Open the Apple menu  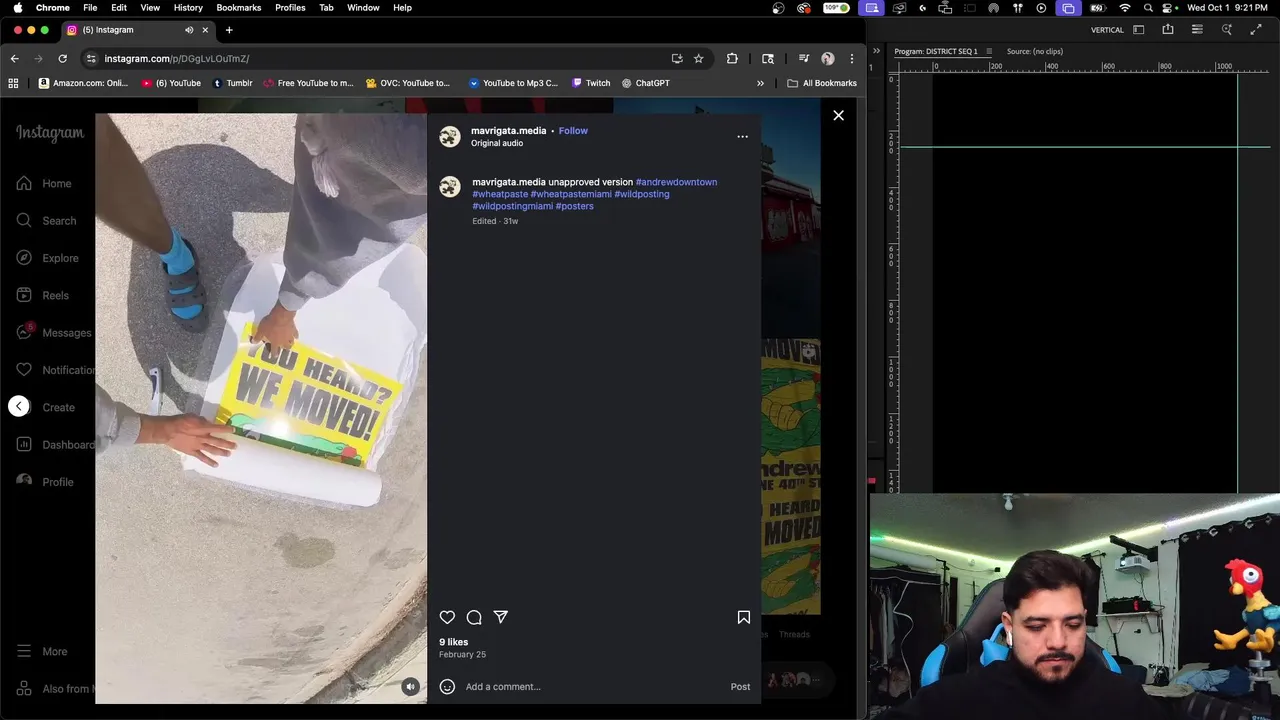pyautogui.click(x=17, y=7)
